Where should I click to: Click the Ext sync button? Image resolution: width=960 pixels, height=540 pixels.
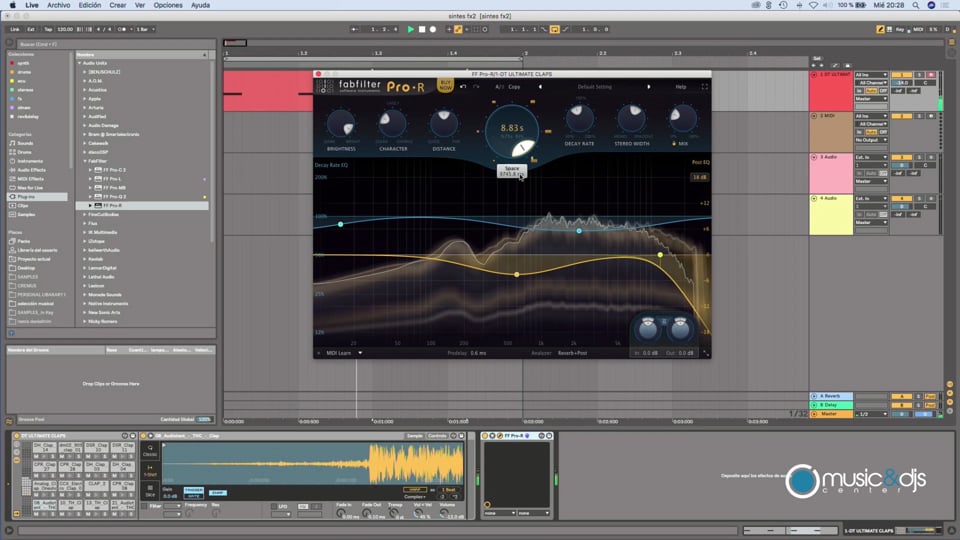pyautogui.click(x=31, y=29)
